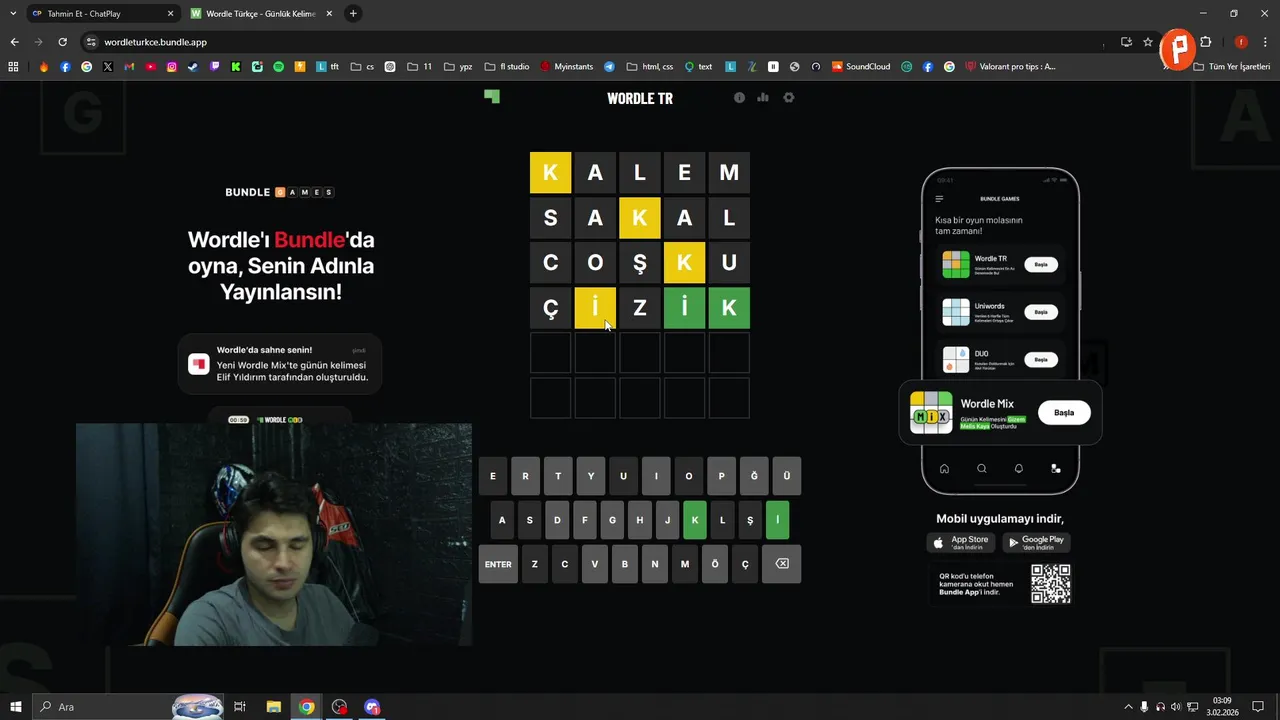1280x720 pixels.
Task: Open the cs bookmarks folder
Action: pos(363,67)
